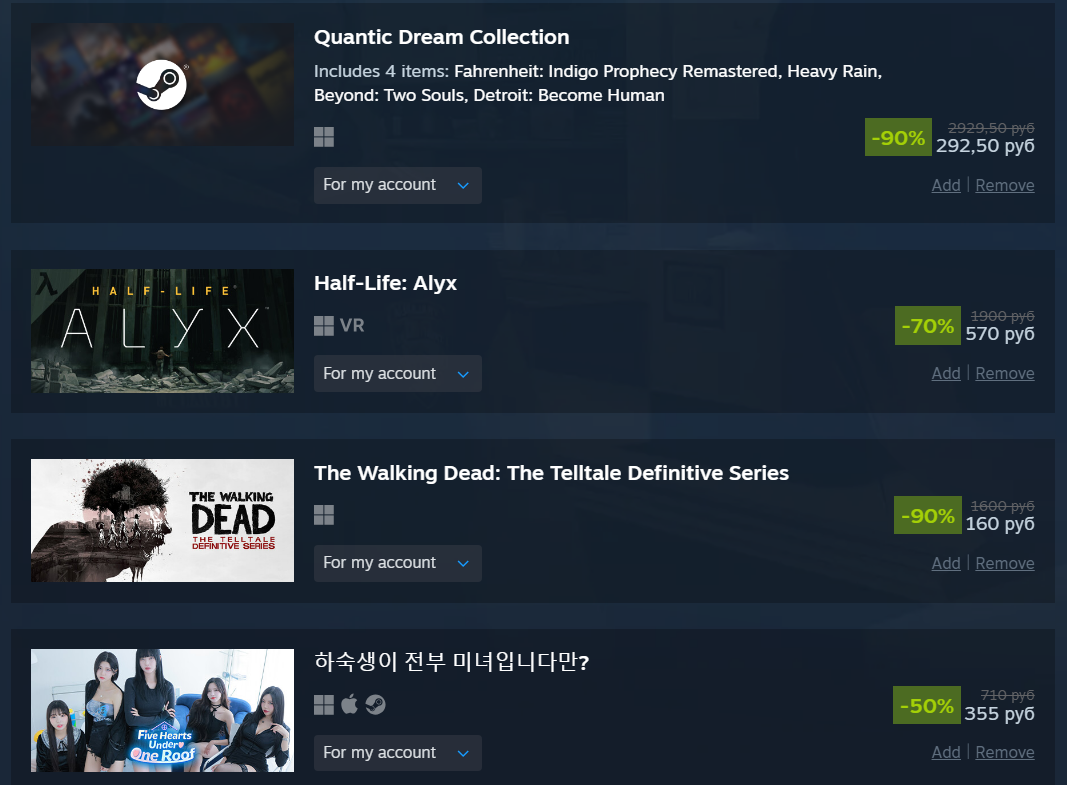Remove Half-Life: Alyx from the cart

point(1004,373)
